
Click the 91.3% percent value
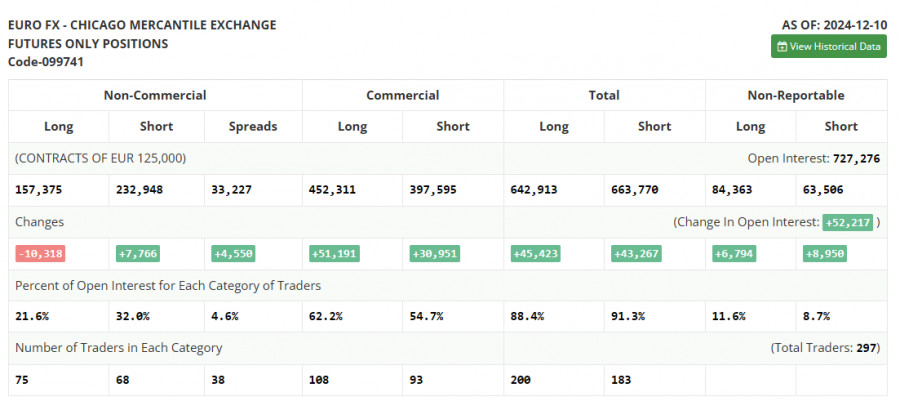coord(627,316)
